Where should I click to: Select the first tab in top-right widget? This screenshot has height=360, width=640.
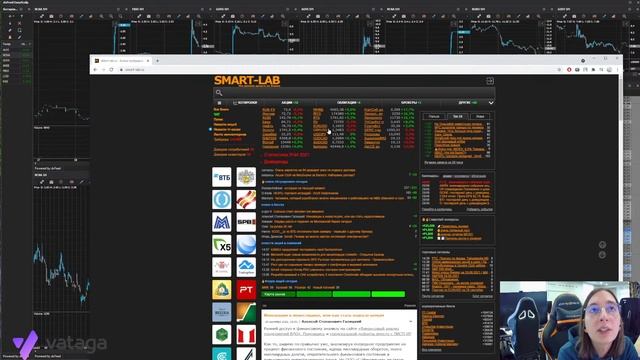(434, 116)
